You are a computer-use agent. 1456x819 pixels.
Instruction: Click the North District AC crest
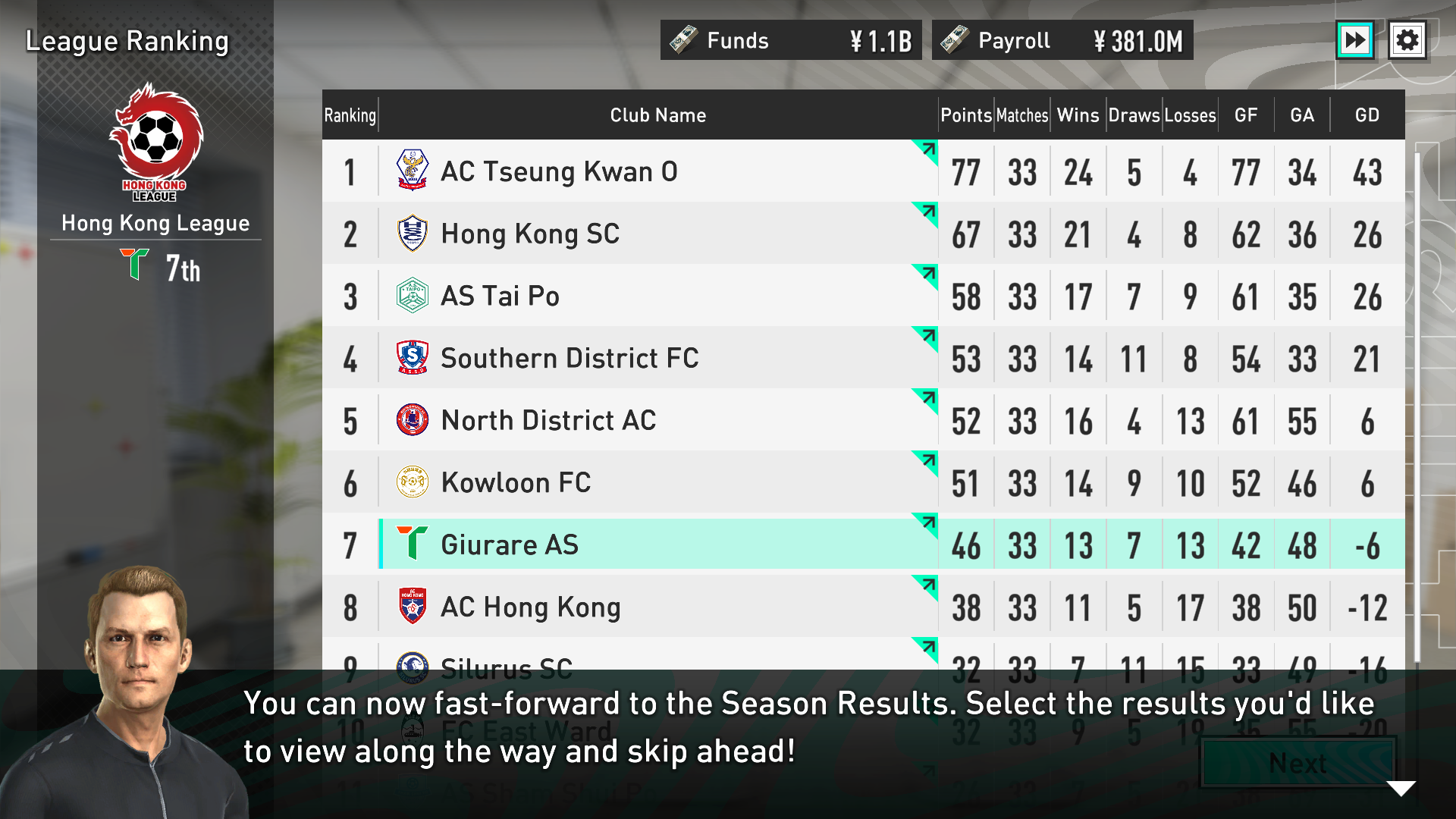(x=413, y=420)
